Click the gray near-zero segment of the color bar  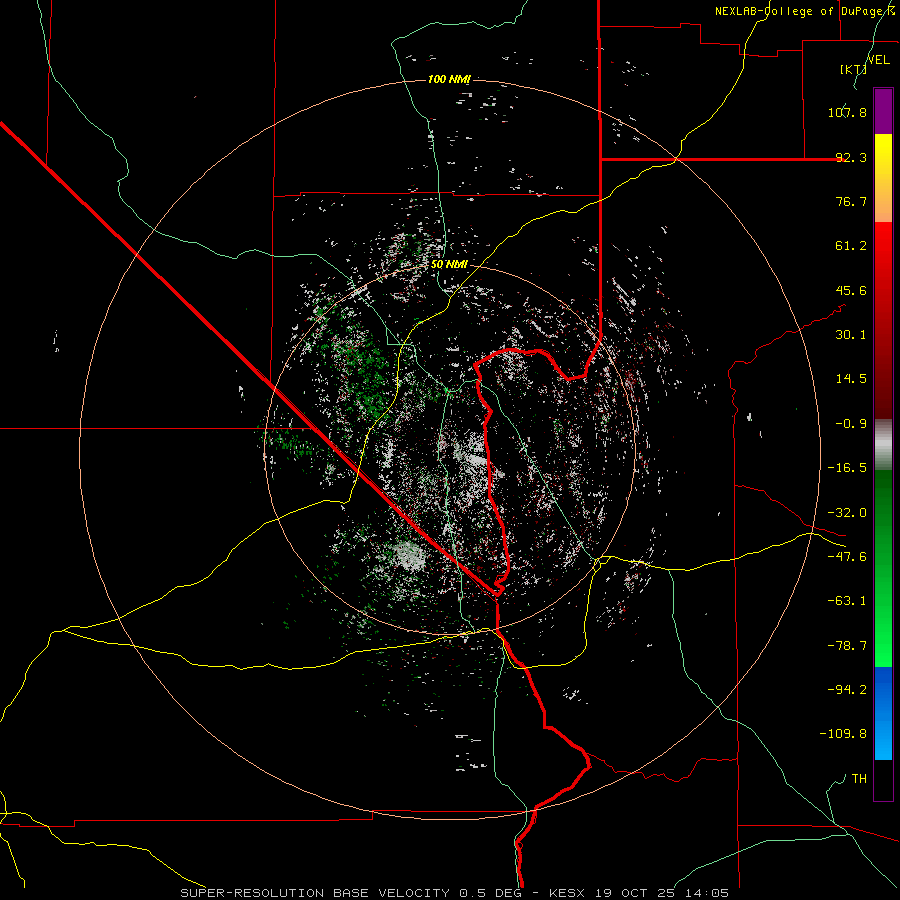[883, 444]
